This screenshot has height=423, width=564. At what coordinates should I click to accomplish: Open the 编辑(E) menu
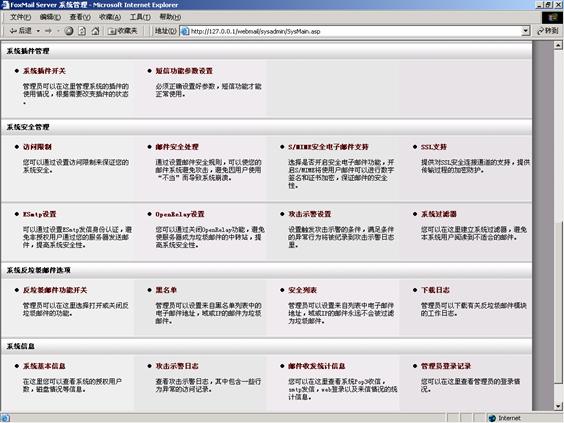[50, 17]
